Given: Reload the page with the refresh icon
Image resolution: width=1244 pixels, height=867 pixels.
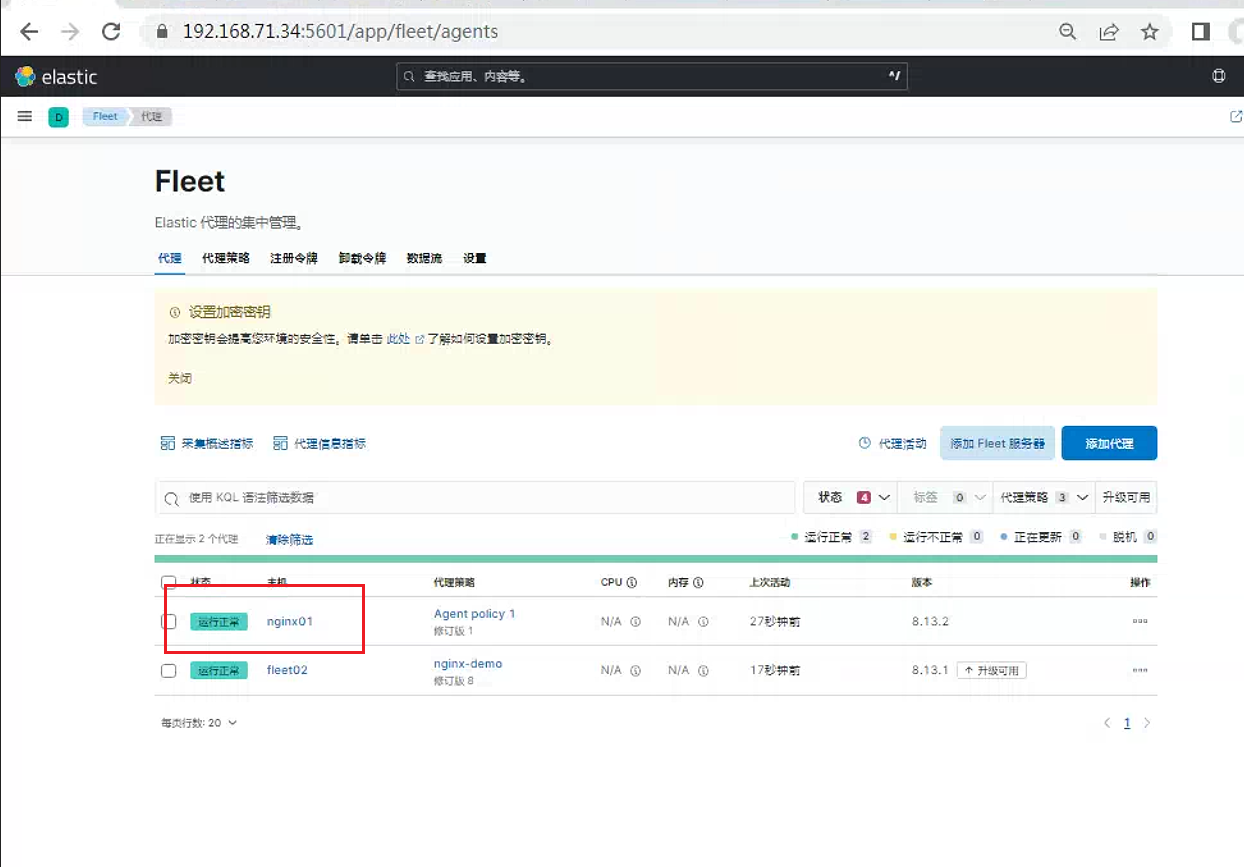Looking at the screenshot, I should pos(111,32).
